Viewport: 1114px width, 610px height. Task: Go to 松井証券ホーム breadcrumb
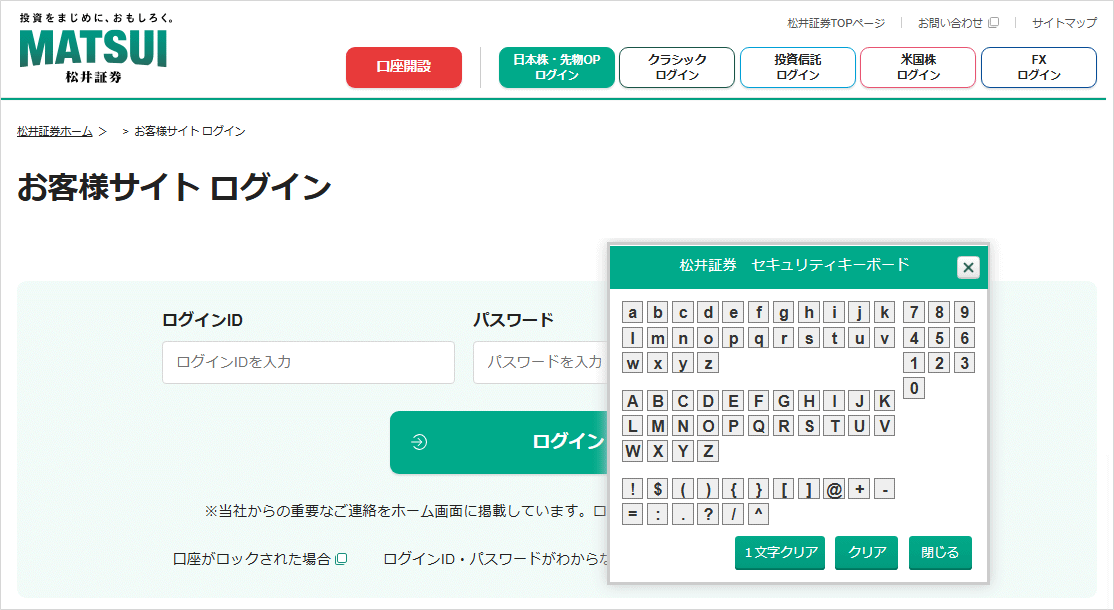tap(55, 131)
